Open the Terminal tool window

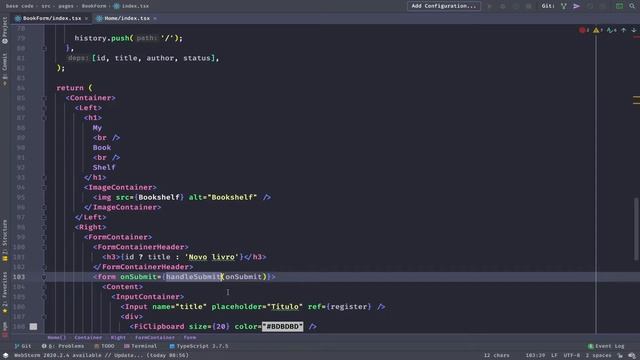pyautogui.click(x=140, y=346)
